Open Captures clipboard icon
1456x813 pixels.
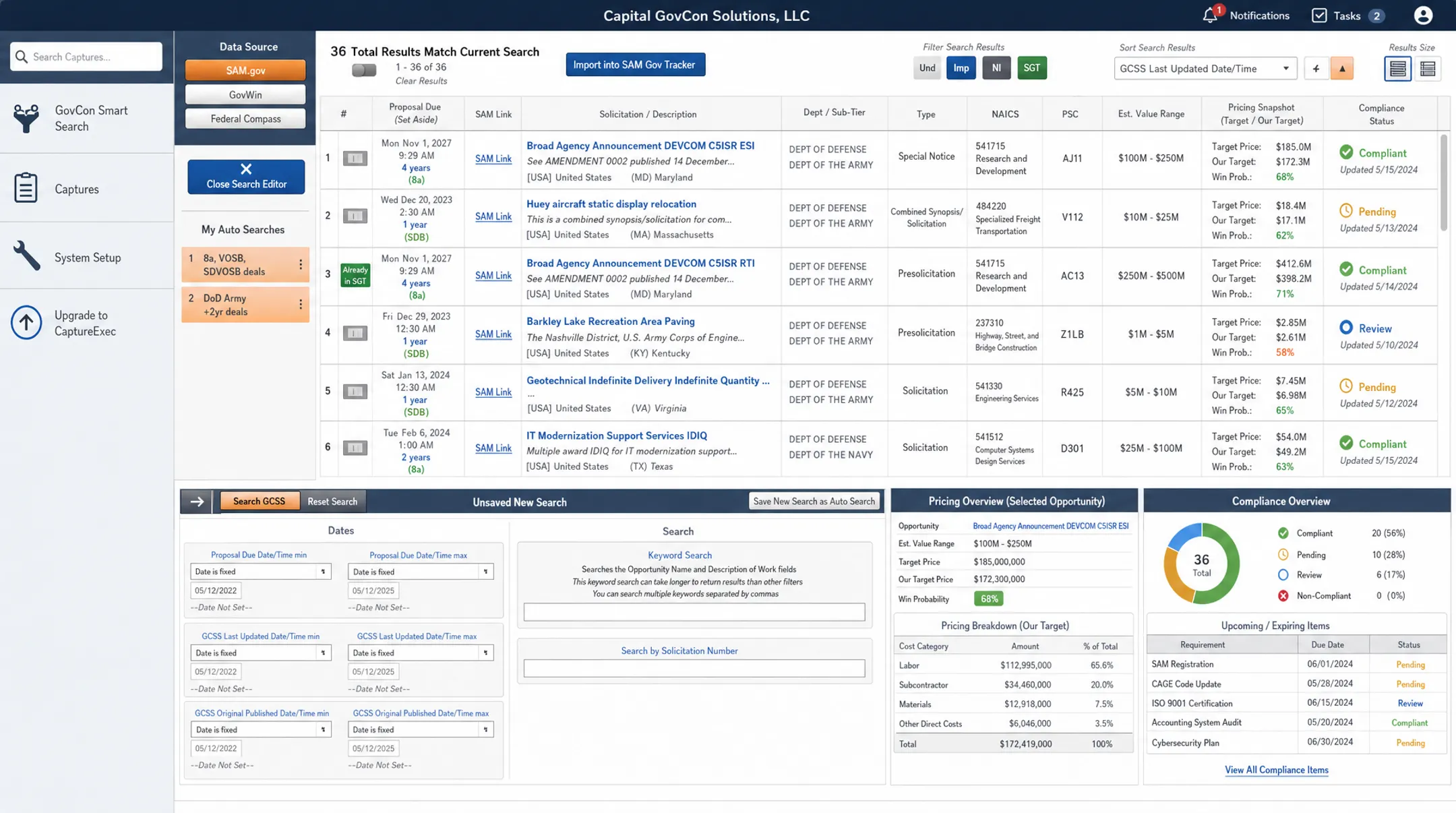click(x=26, y=187)
